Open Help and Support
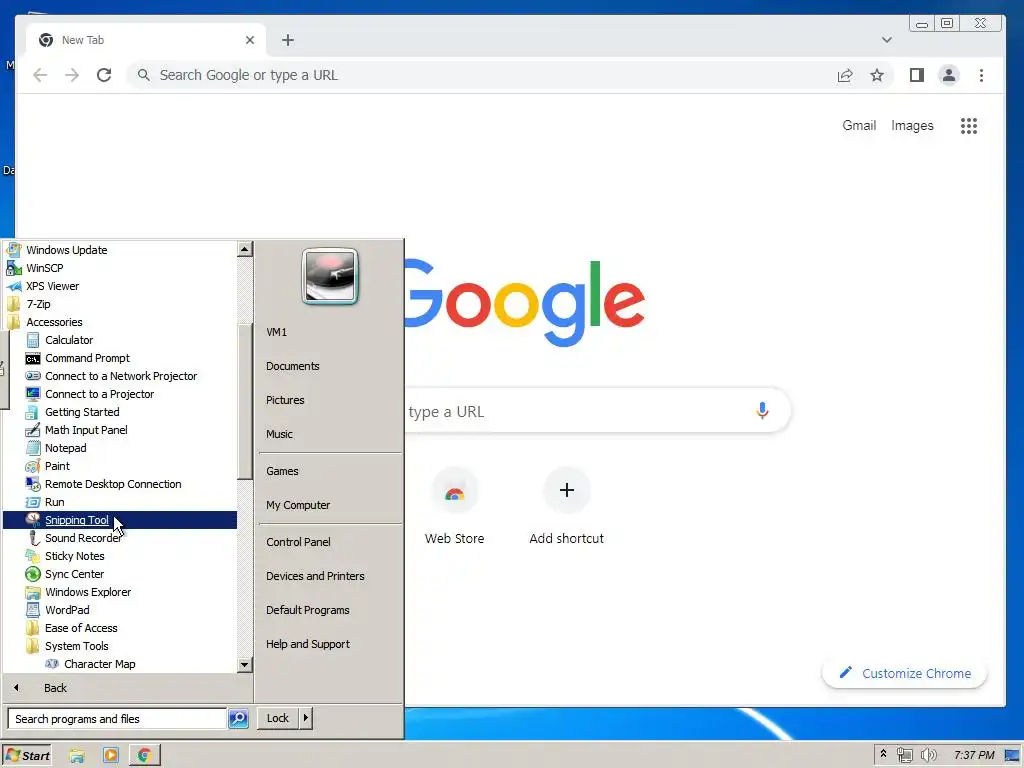The width and height of the screenshot is (1024, 768). point(308,644)
